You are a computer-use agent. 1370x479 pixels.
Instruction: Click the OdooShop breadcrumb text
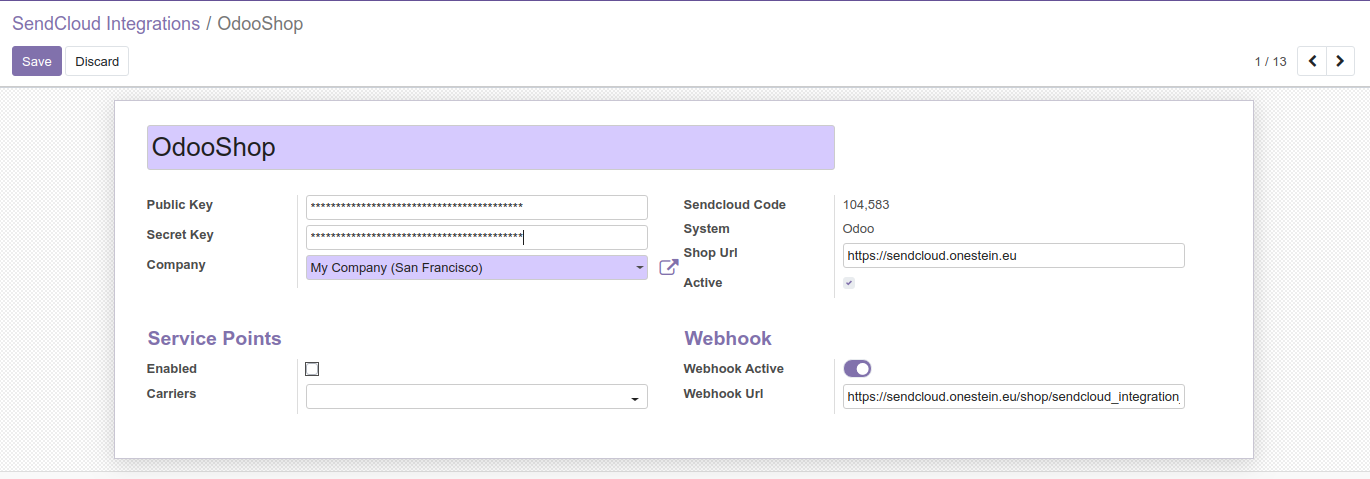pyautogui.click(x=260, y=24)
